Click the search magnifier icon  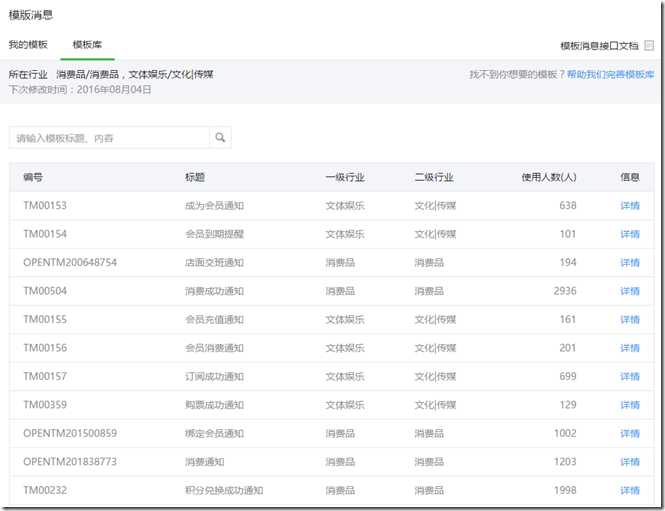coord(220,137)
